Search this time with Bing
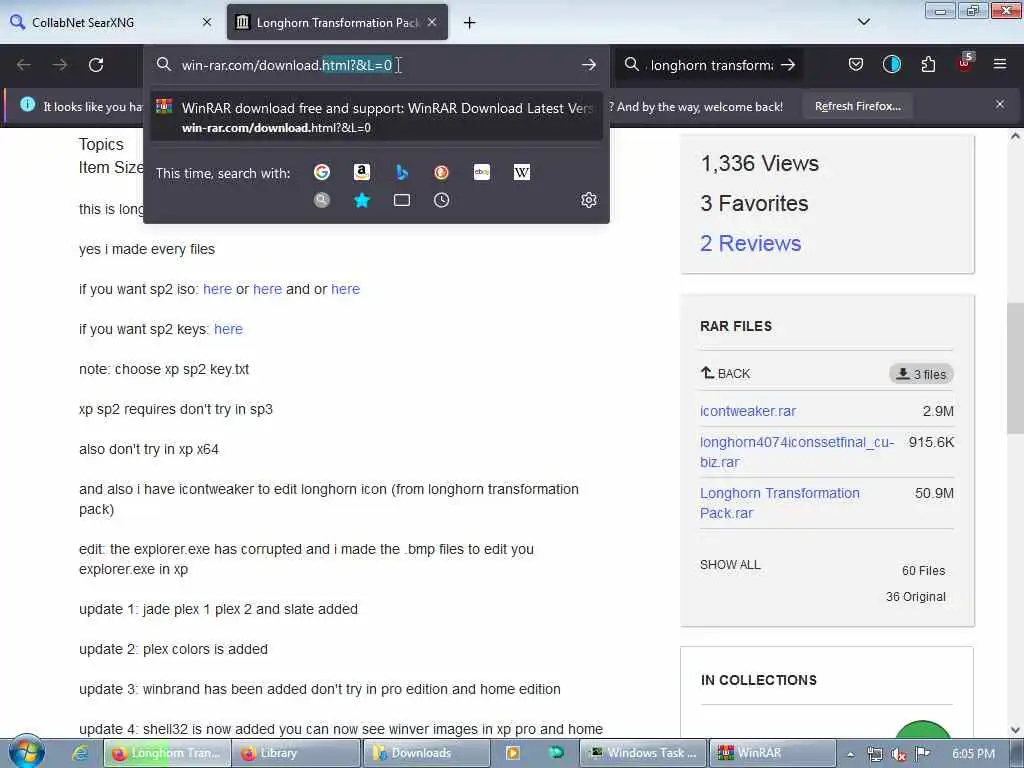The image size is (1024, 768). coord(402,172)
